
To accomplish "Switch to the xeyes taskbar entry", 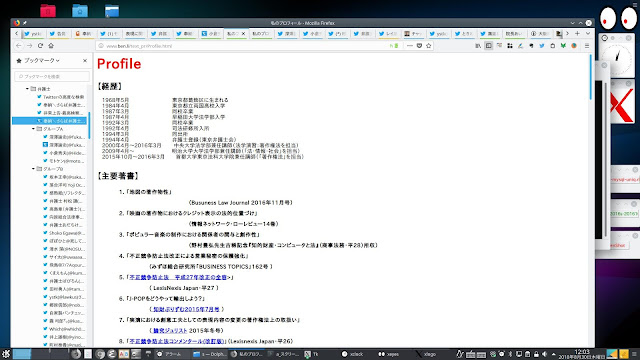I will tap(389, 354).
